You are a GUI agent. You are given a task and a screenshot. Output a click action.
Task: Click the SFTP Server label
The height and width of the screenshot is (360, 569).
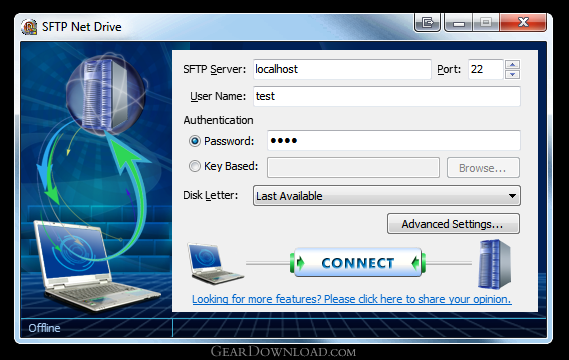pos(214,69)
